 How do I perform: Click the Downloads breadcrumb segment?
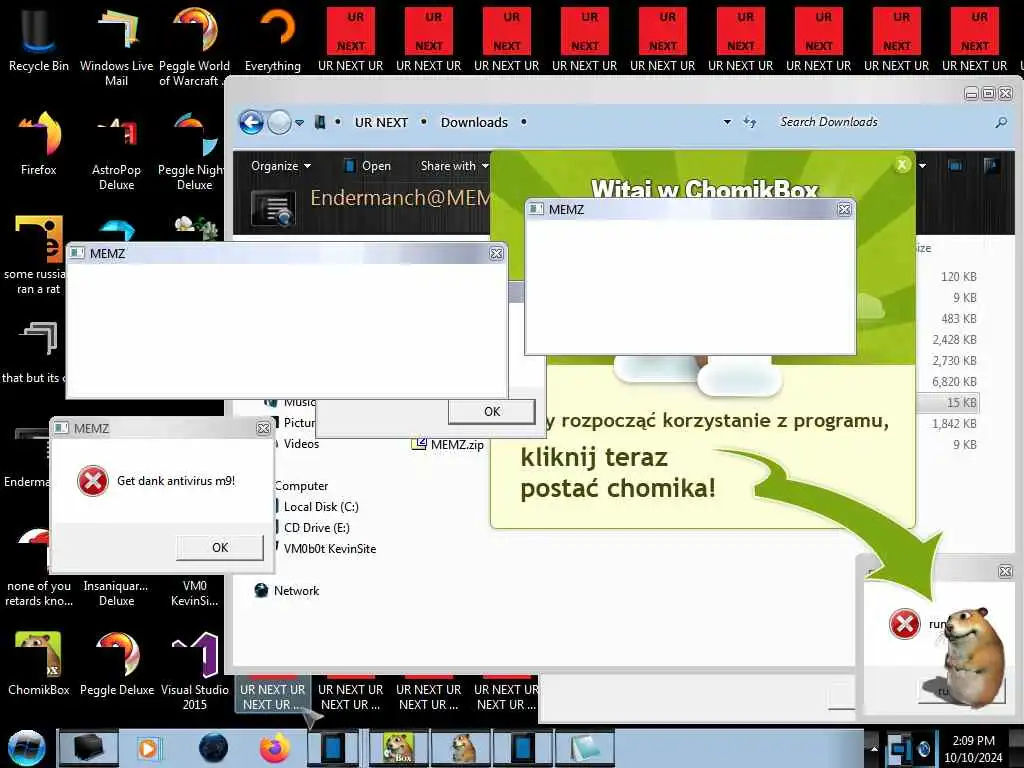[x=474, y=122]
